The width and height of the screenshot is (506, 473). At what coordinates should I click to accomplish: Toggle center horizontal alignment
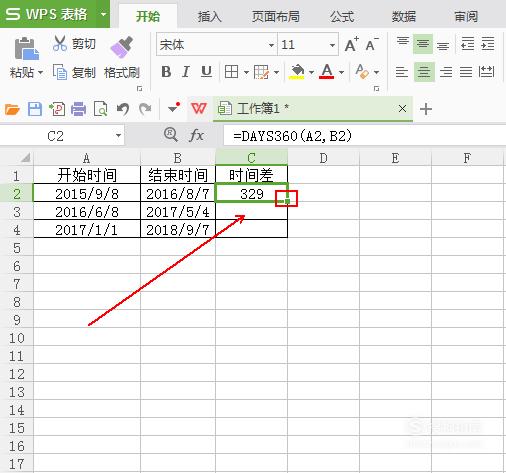[424, 72]
